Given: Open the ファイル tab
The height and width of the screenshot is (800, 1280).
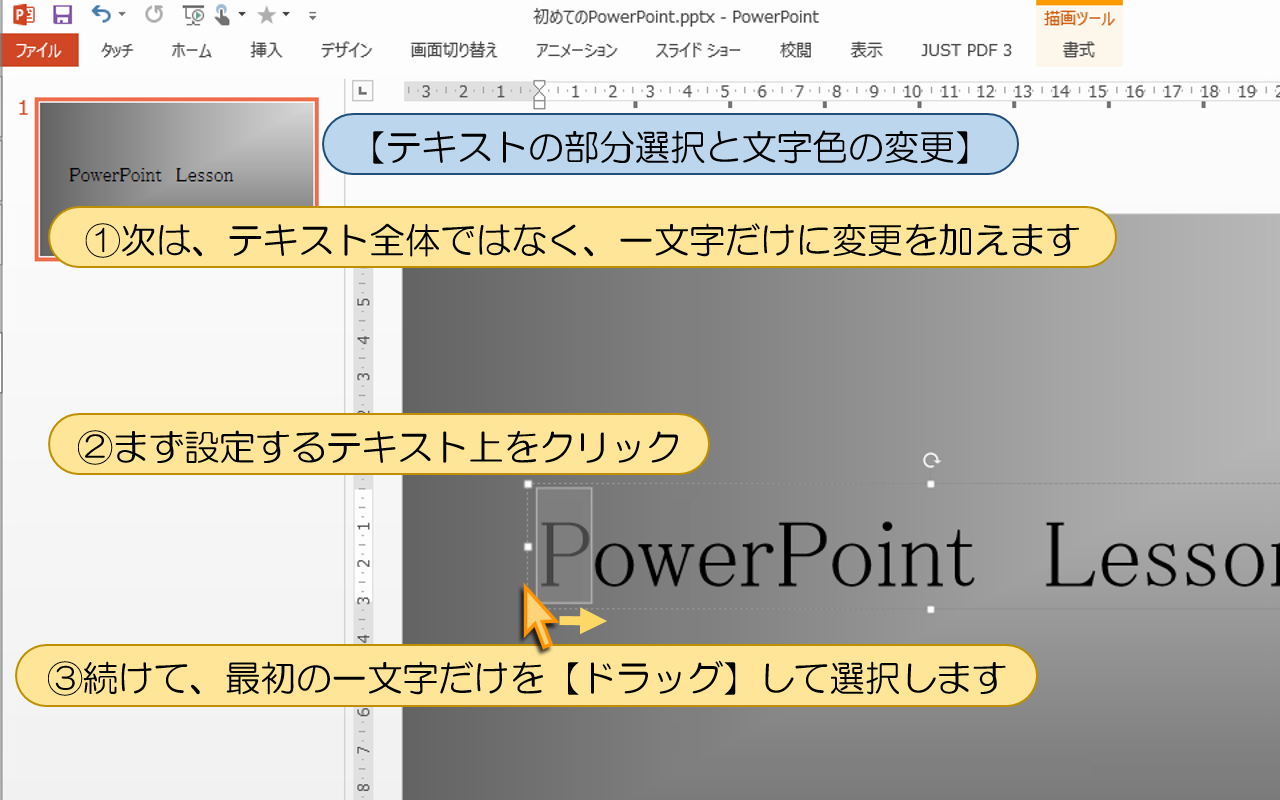Looking at the screenshot, I should point(39,50).
